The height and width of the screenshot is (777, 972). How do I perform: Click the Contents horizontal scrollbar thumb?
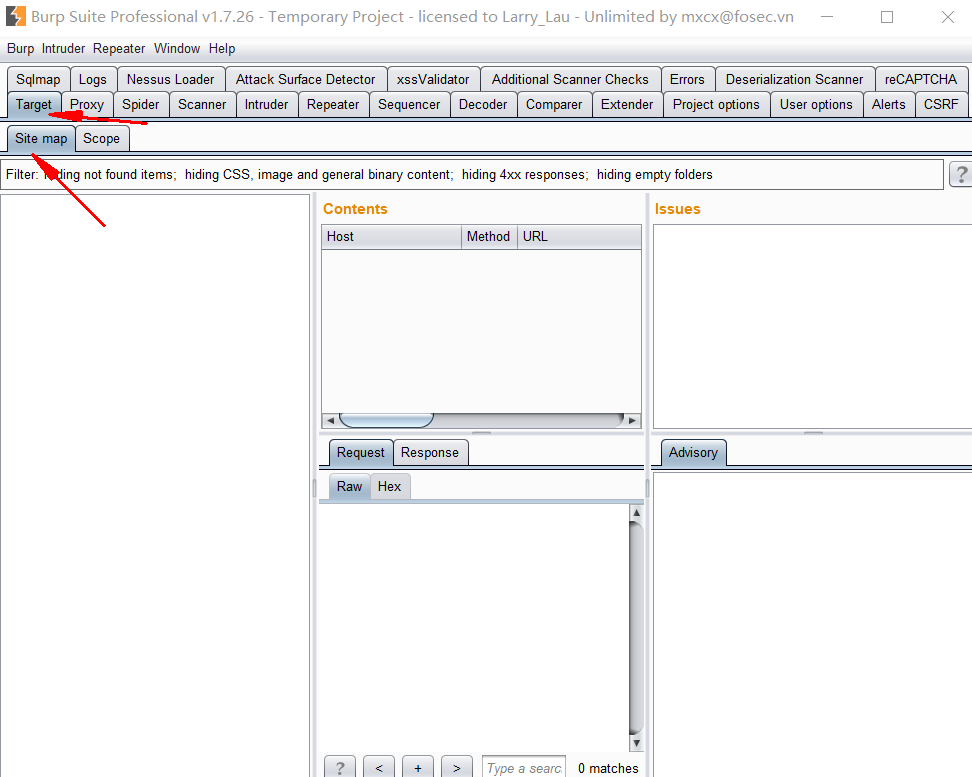[x=386, y=420]
